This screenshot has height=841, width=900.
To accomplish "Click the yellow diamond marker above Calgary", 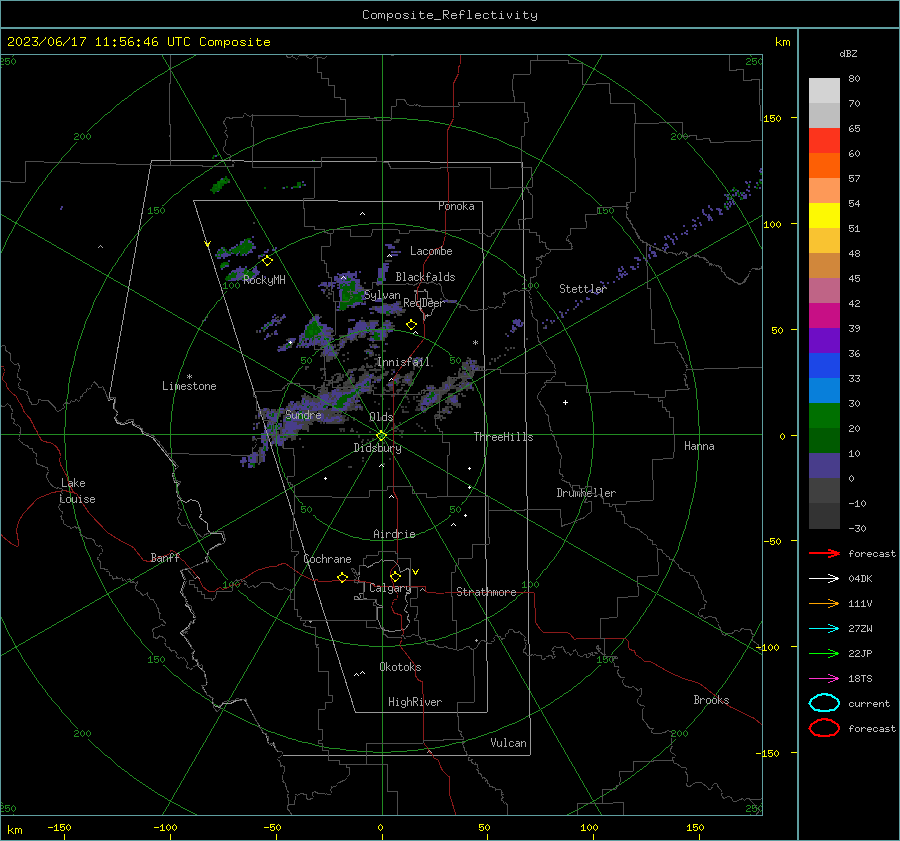I will [x=395, y=576].
